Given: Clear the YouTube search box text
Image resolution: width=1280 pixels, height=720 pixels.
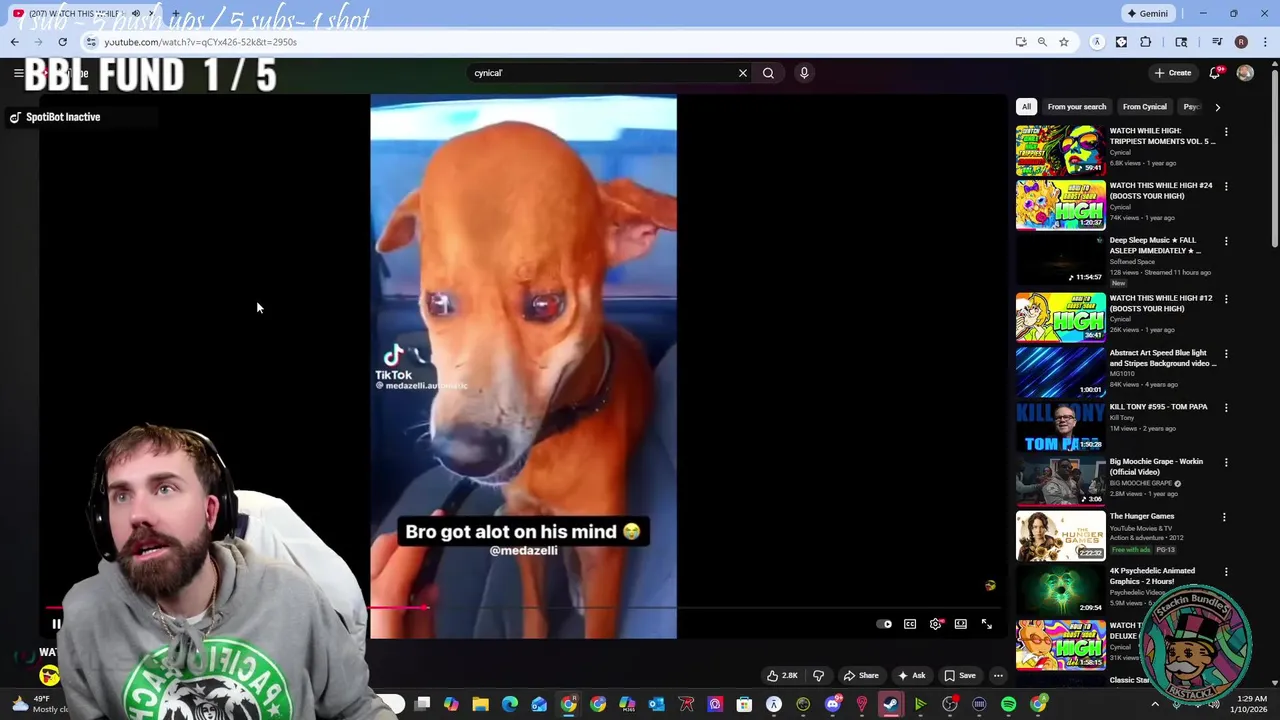Looking at the screenshot, I should [x=743, y=73].
